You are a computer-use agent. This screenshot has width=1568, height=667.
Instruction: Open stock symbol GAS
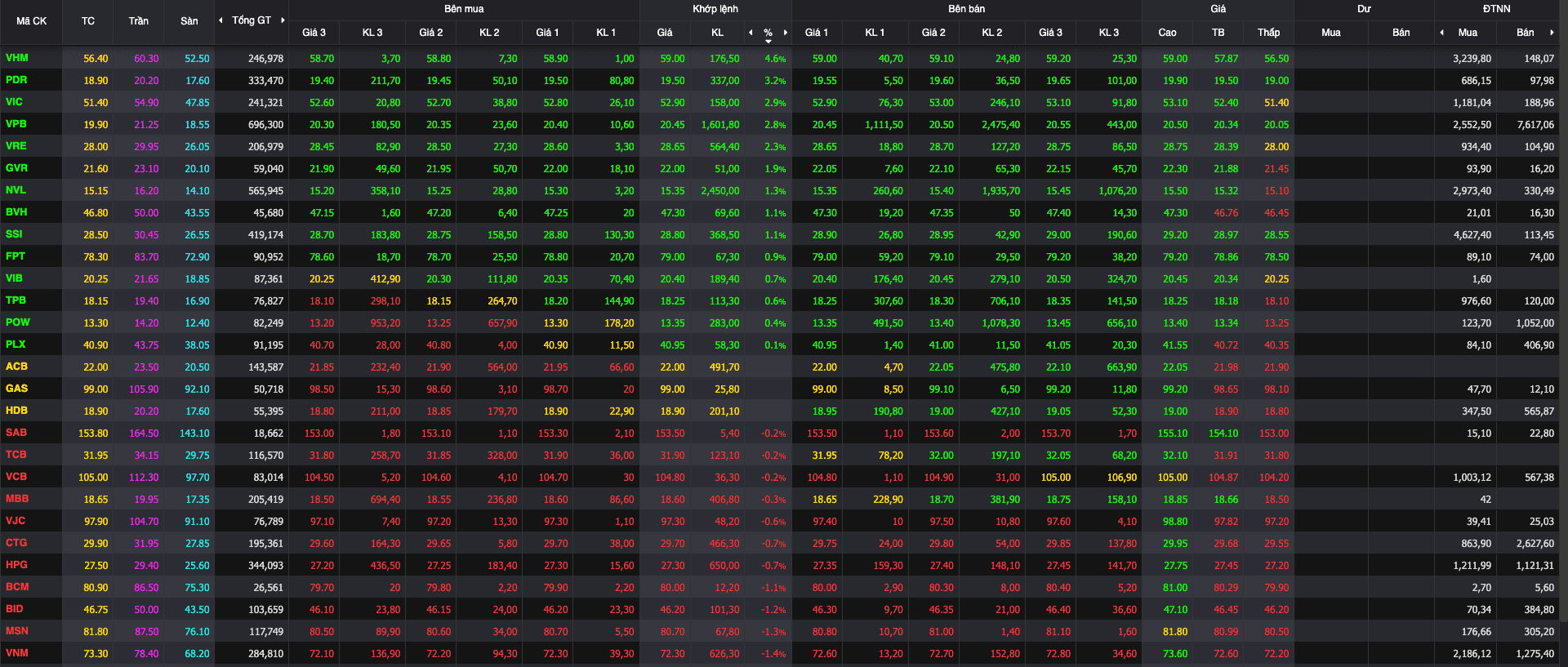pyautogui.click(x=16, y=389)
